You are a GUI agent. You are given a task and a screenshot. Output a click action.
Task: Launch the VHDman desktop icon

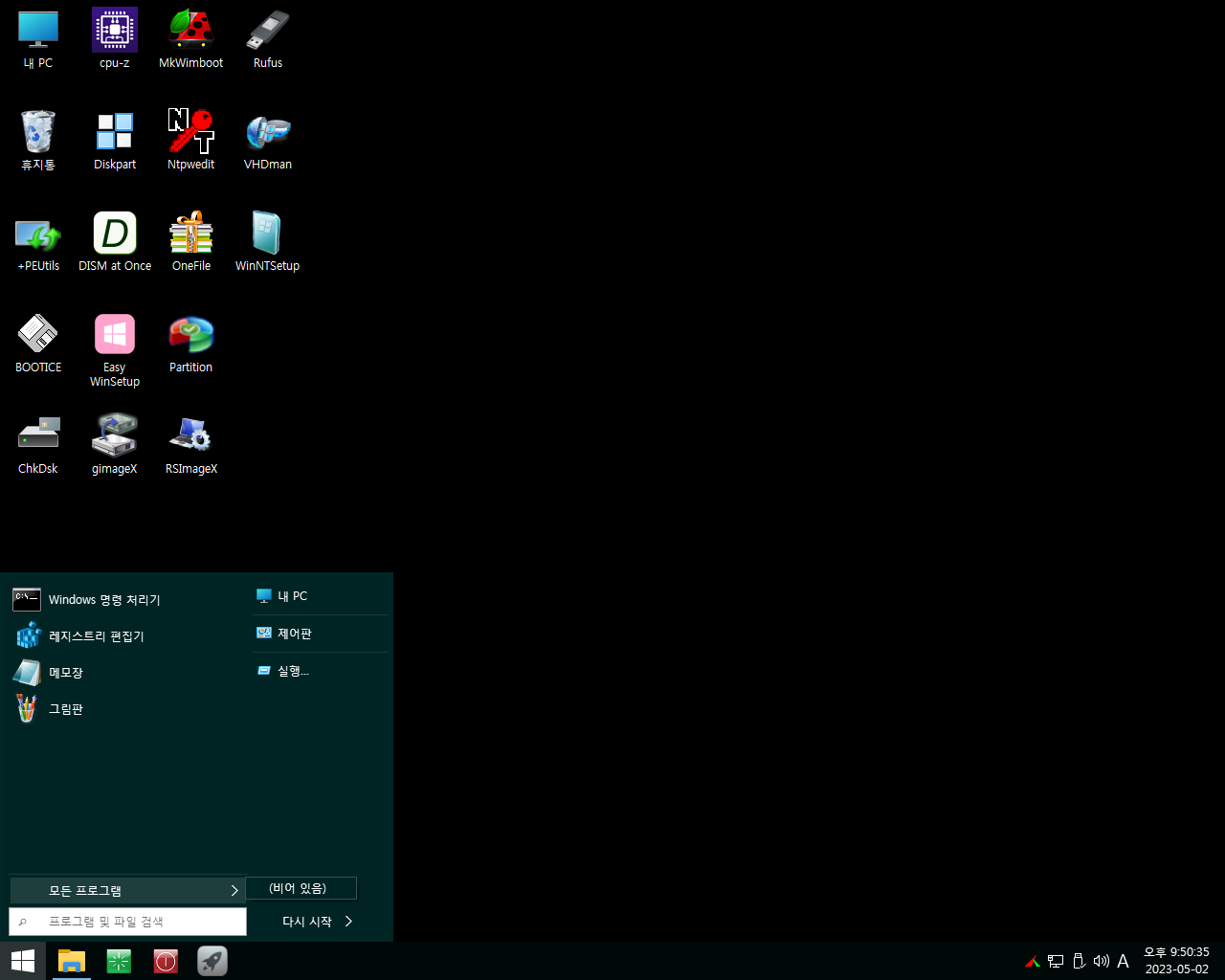(x=268, y=141)
